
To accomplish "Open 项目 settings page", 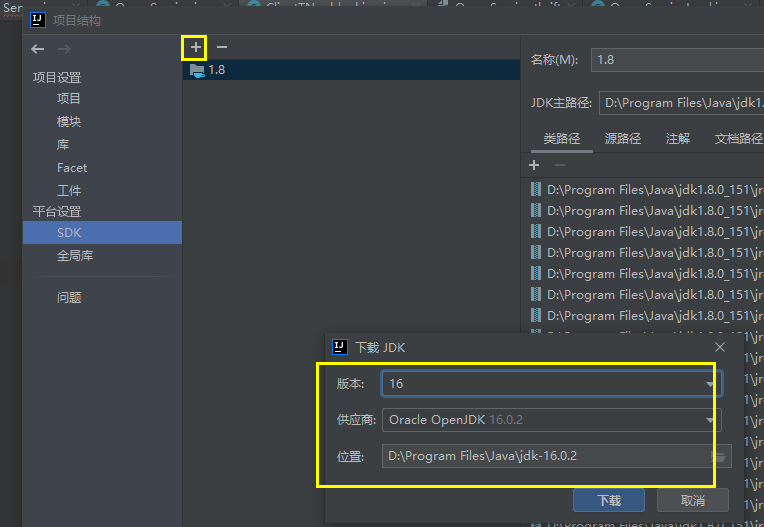I will tap(68, 98).
